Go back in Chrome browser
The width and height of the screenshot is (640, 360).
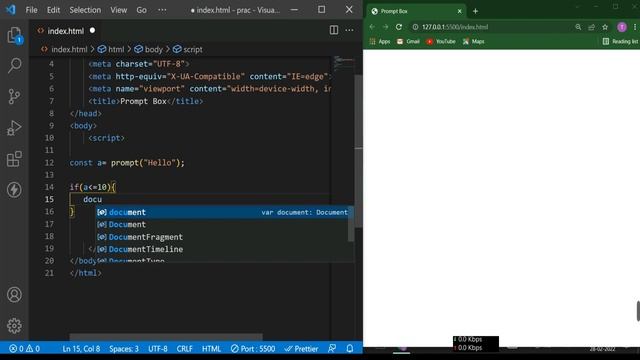pos(372,27)
